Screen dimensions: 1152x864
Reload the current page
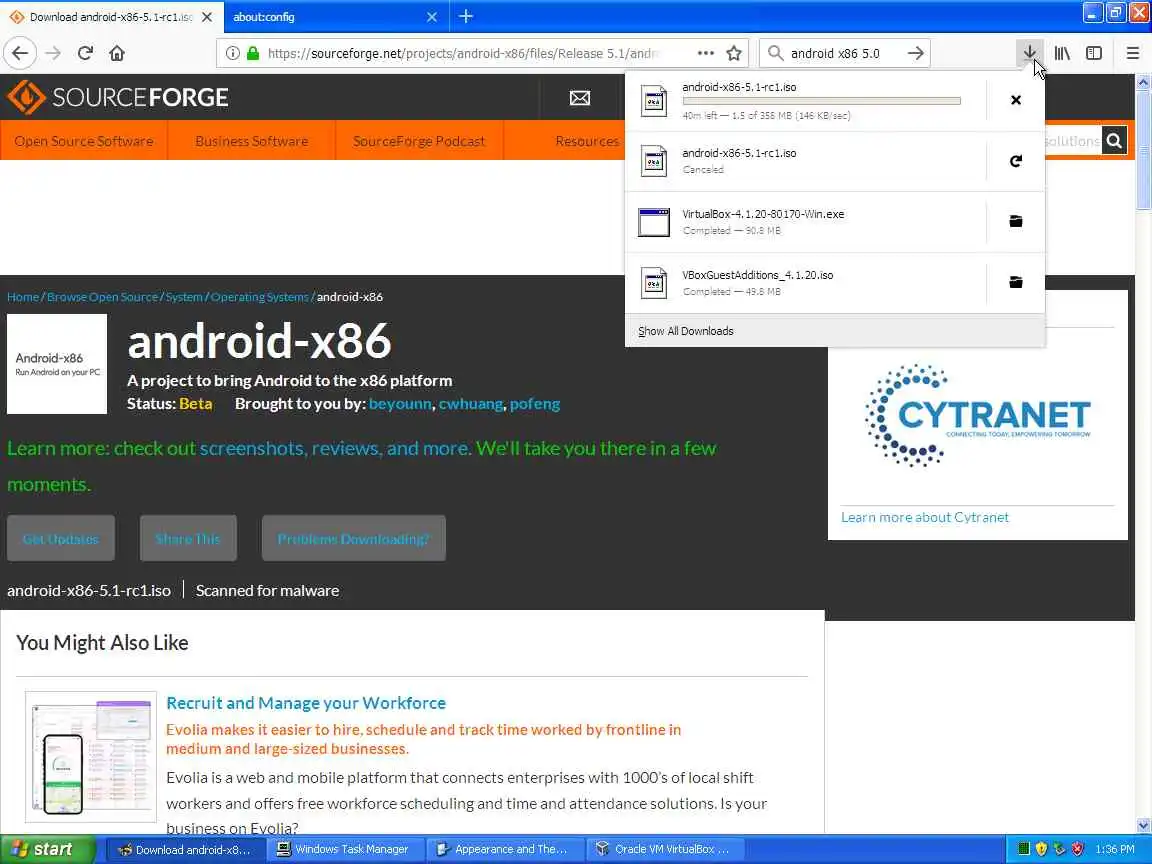pos(85,53)
